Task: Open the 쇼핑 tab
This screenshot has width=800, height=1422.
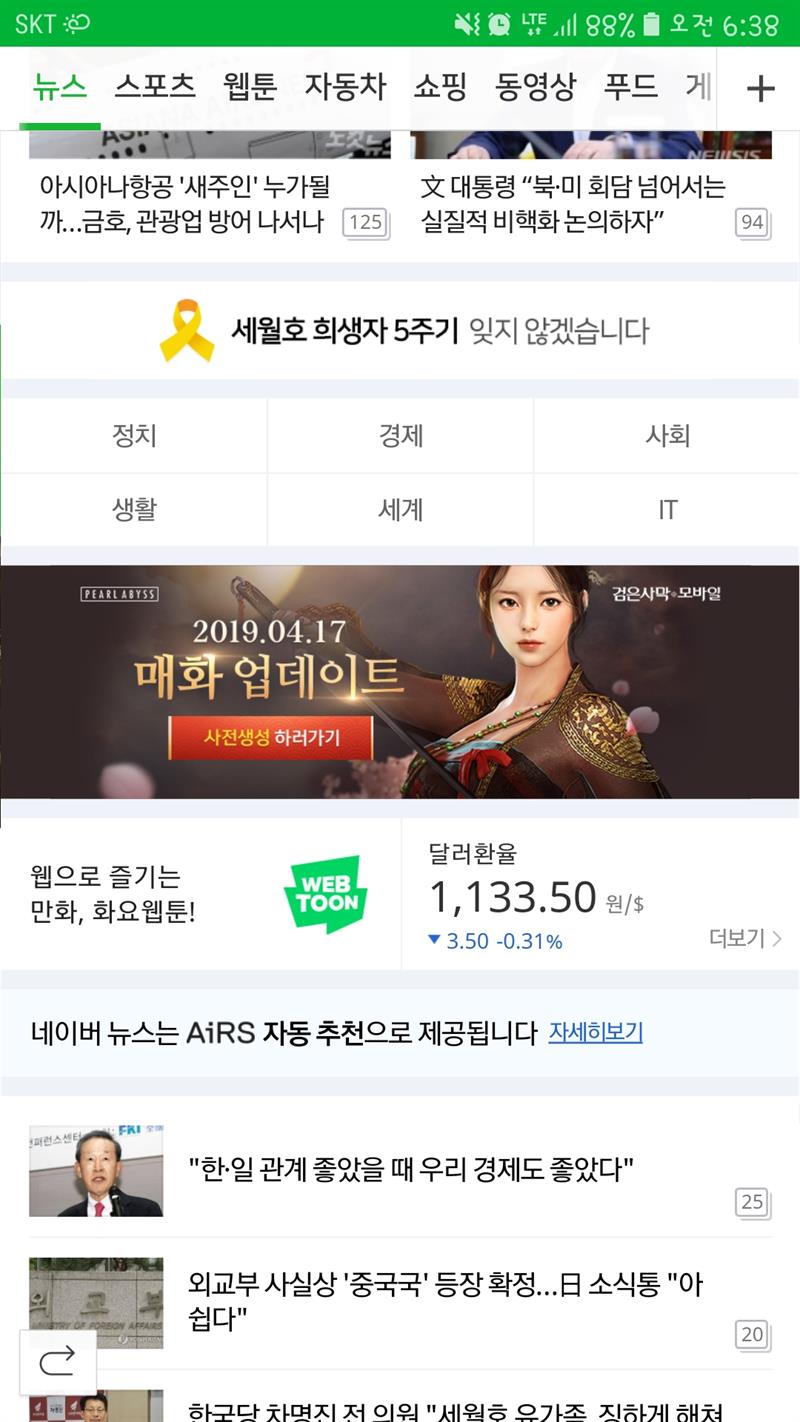Action: (x=440, y=87)
